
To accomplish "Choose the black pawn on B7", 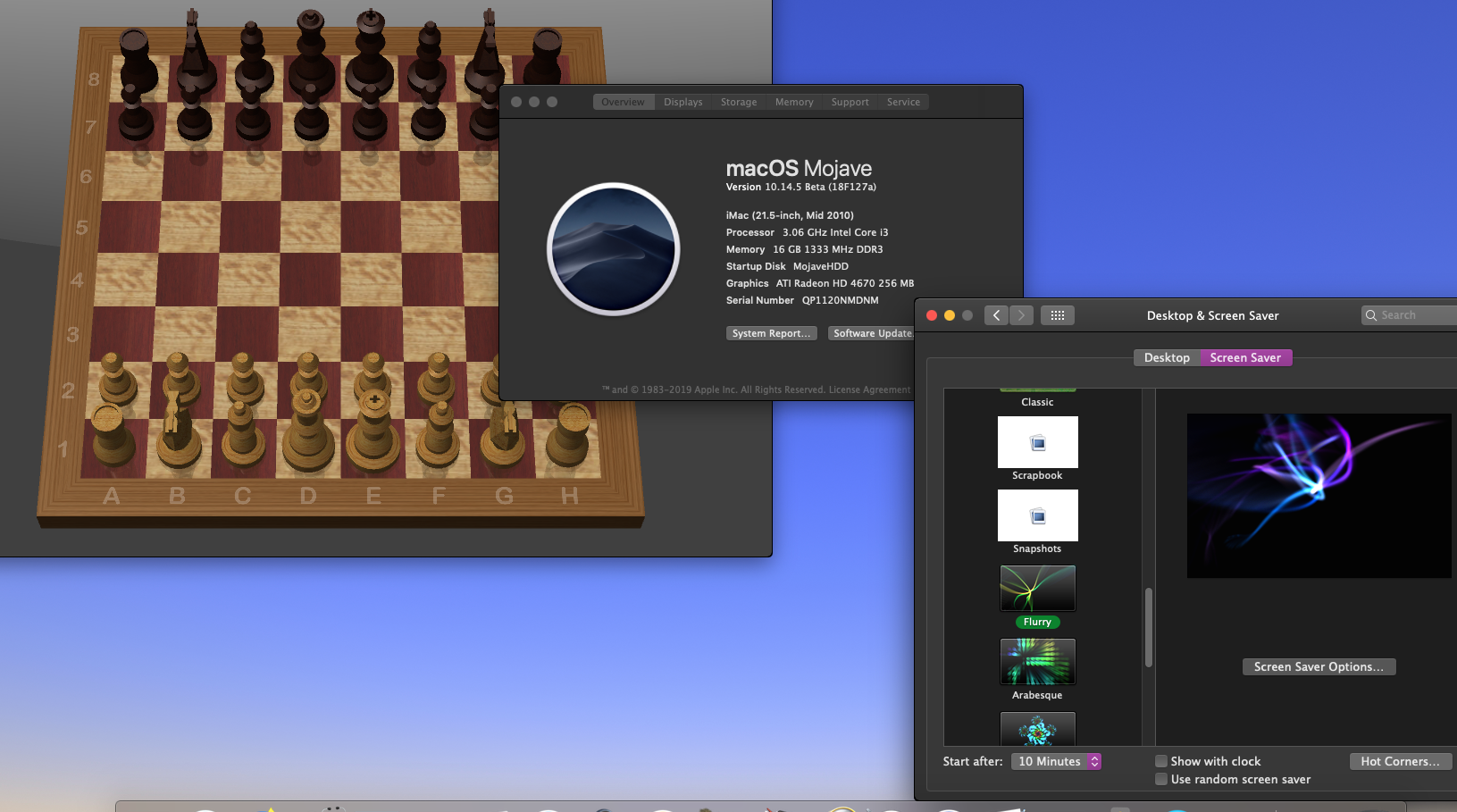I will [195, 113].
